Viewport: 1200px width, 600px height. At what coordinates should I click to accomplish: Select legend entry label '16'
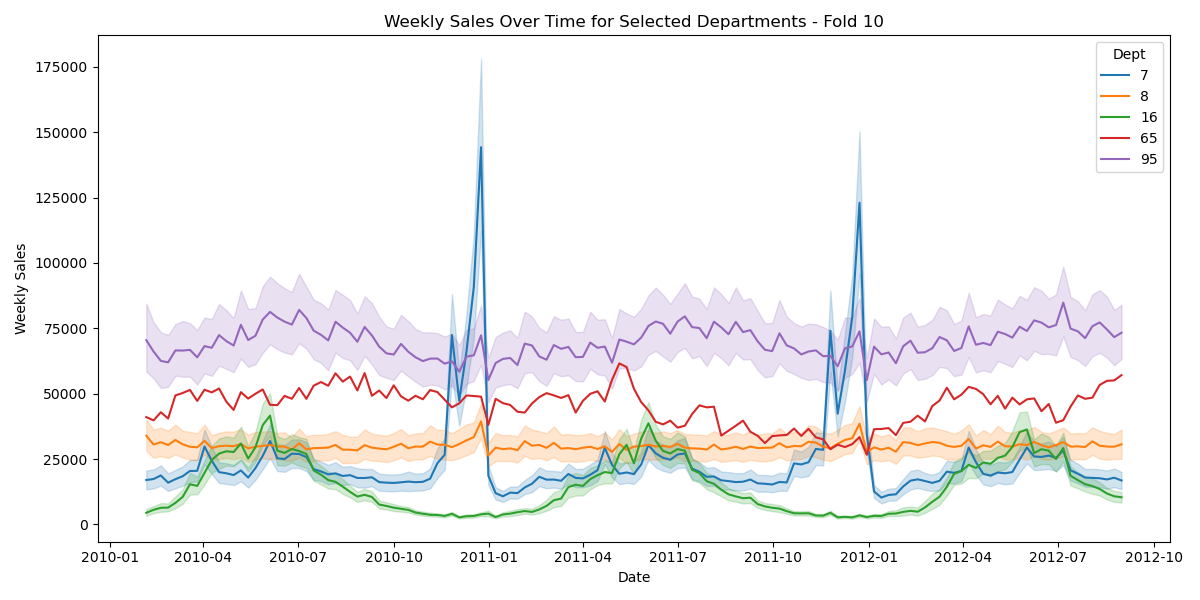tap(1149, 117)
